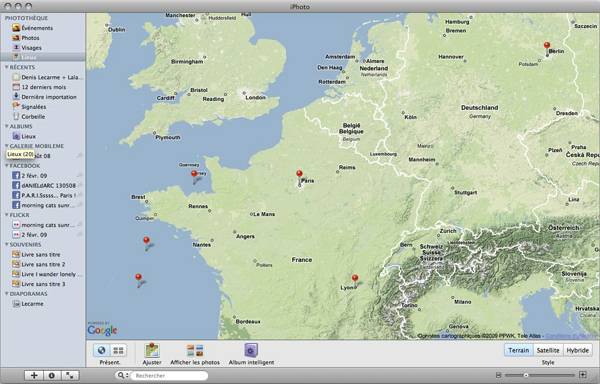This screenshot has width=600, height=384.
Task: Select the Satellite map style
Action: 548,350
